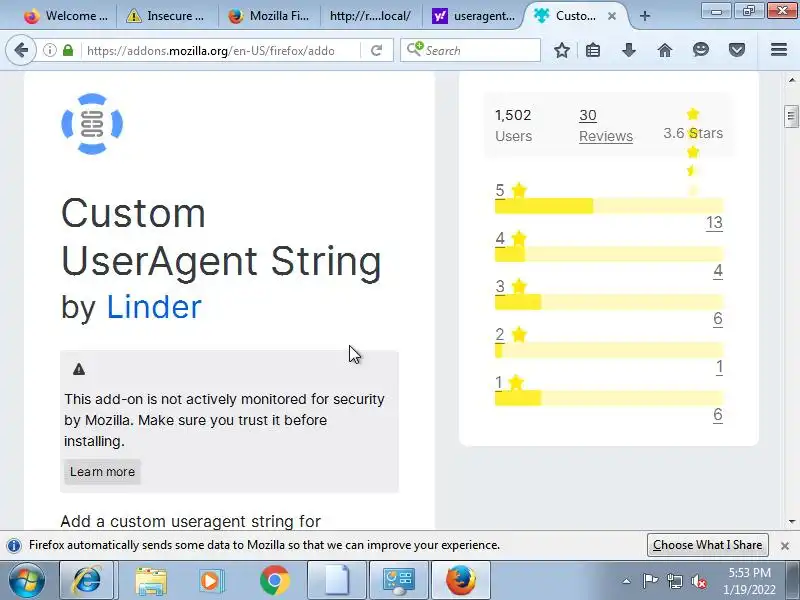
Task: Open the Downloads arrow icon
Action: (x=629, y=50)
